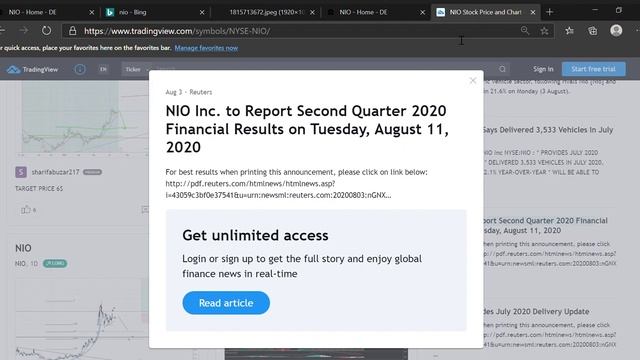The width and height of the screenshot is (640, 360).
Task: Open the reuters pdf link in article
Action: tap(278, 189)
